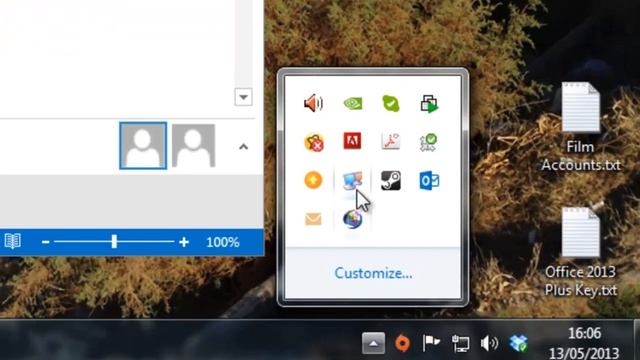Select the highlighted contact photo placeholder
This screenshot has height=360, width=640.
click(x=143, y=145)
